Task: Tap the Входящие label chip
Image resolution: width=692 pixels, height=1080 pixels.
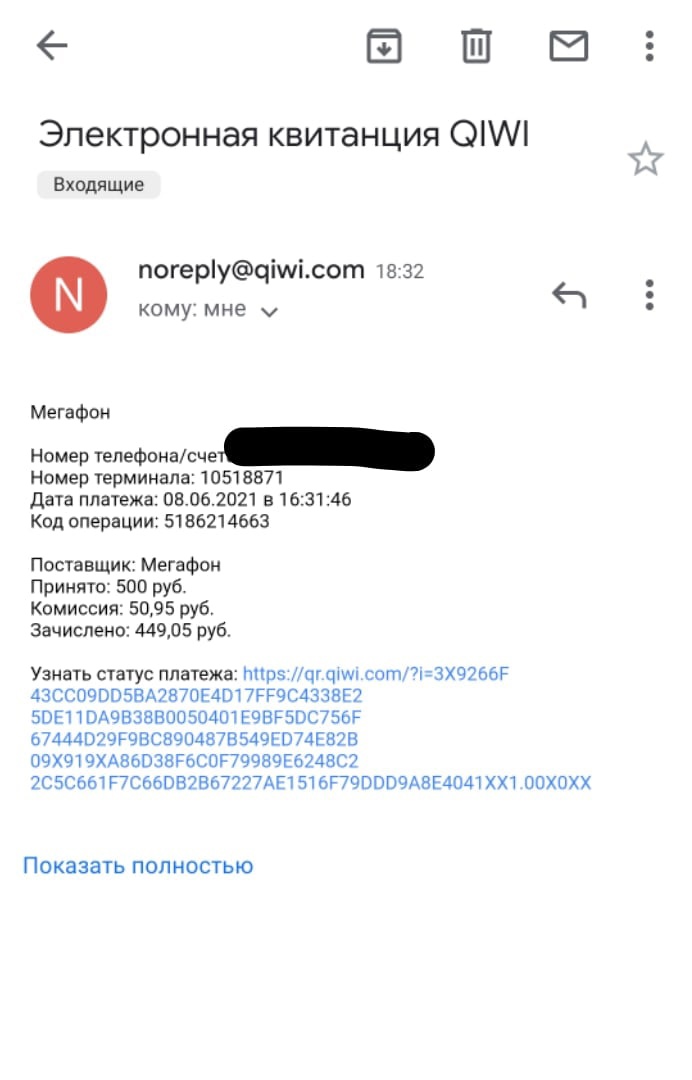Action: pyautogui.click(x=98, y=185)
